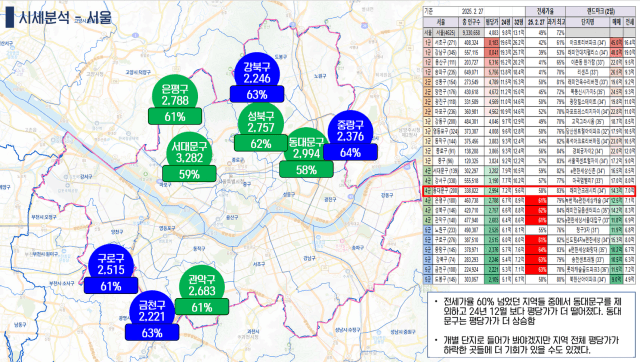Click the green 성북구 2,757 circle marker
Image resolution: width=640 pixels, height=362 pixels.
tap(261, 121)
